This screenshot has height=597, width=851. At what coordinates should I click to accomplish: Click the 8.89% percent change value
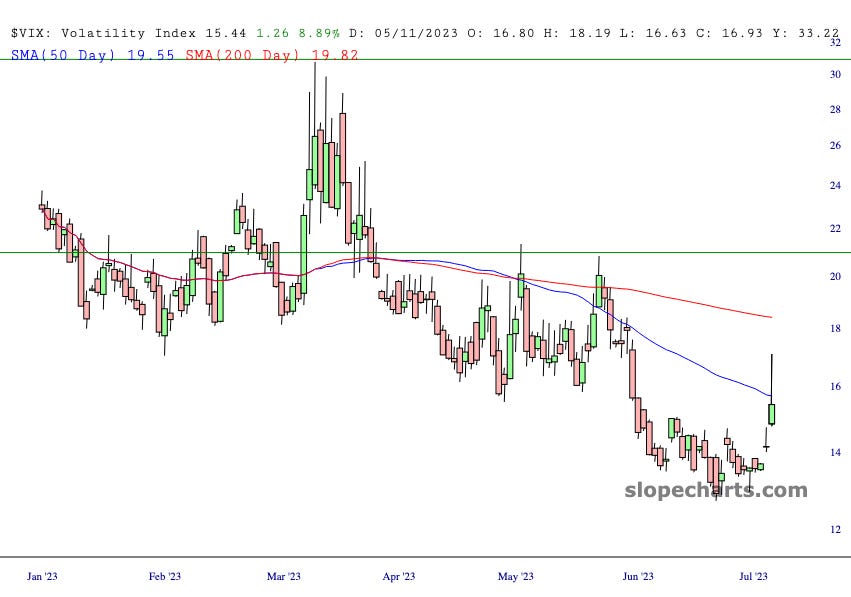pos(319,33)
